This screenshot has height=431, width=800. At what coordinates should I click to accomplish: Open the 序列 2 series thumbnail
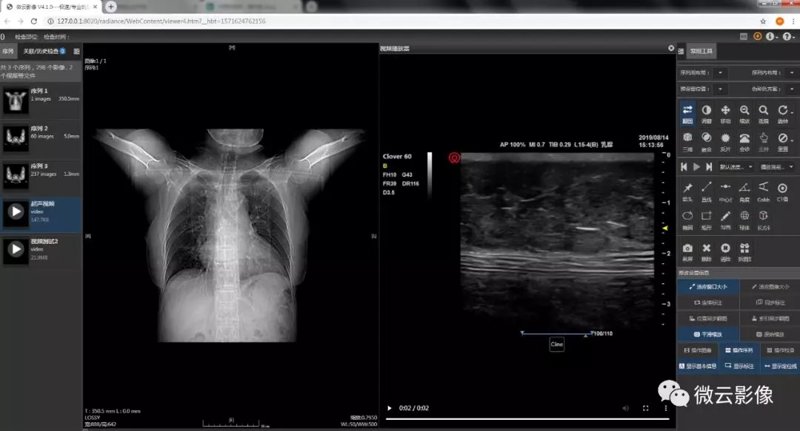(41, 138)
